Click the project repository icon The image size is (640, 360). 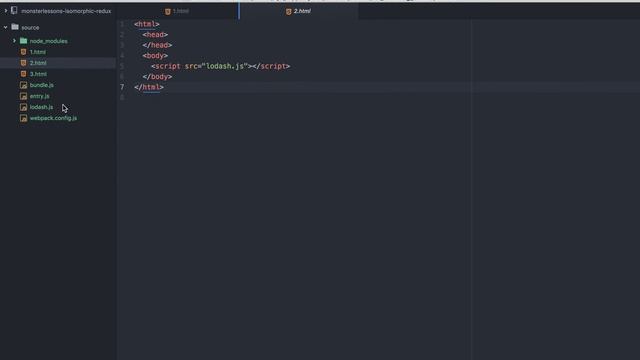(14, 11)
